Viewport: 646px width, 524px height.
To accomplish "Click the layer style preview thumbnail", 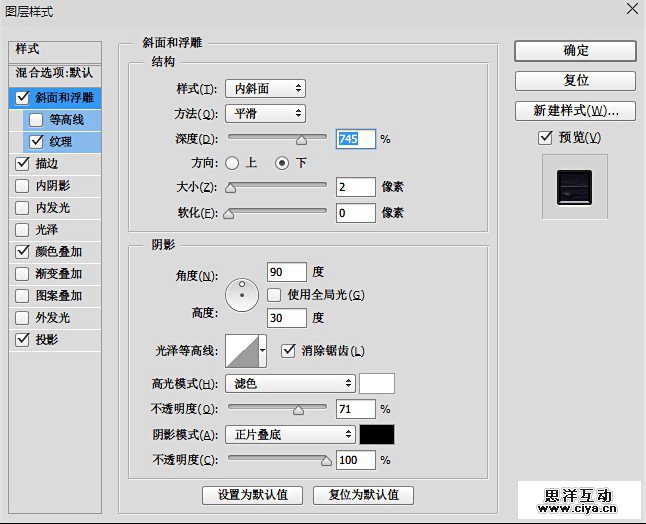I will (574, 187).
